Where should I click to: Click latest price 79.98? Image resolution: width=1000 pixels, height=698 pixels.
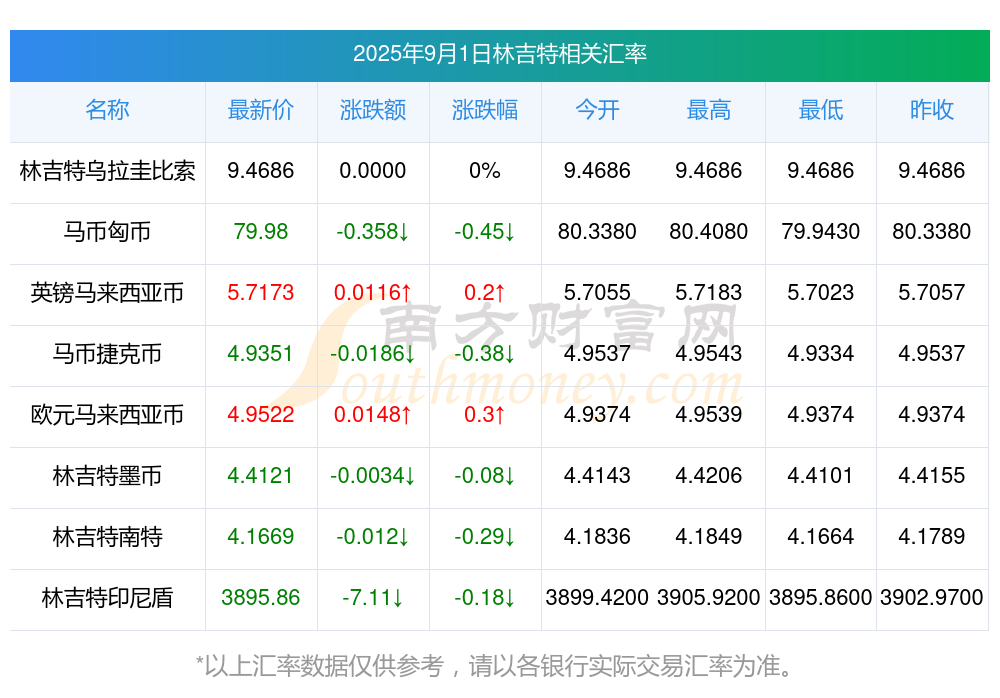pyautogui.click(x=260, y=231)
